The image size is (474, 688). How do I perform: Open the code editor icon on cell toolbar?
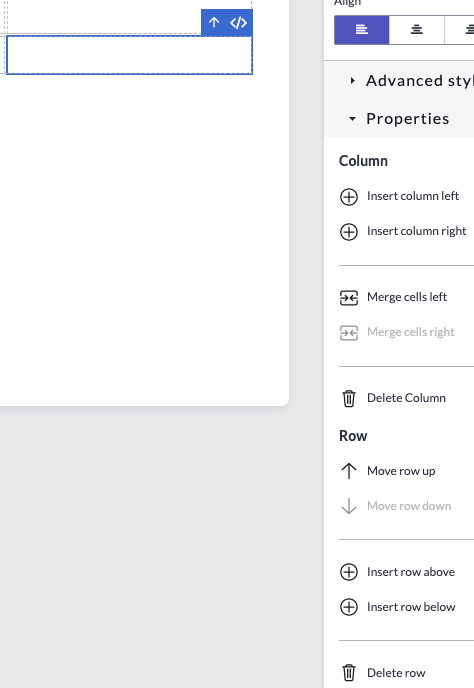point(238,22)
